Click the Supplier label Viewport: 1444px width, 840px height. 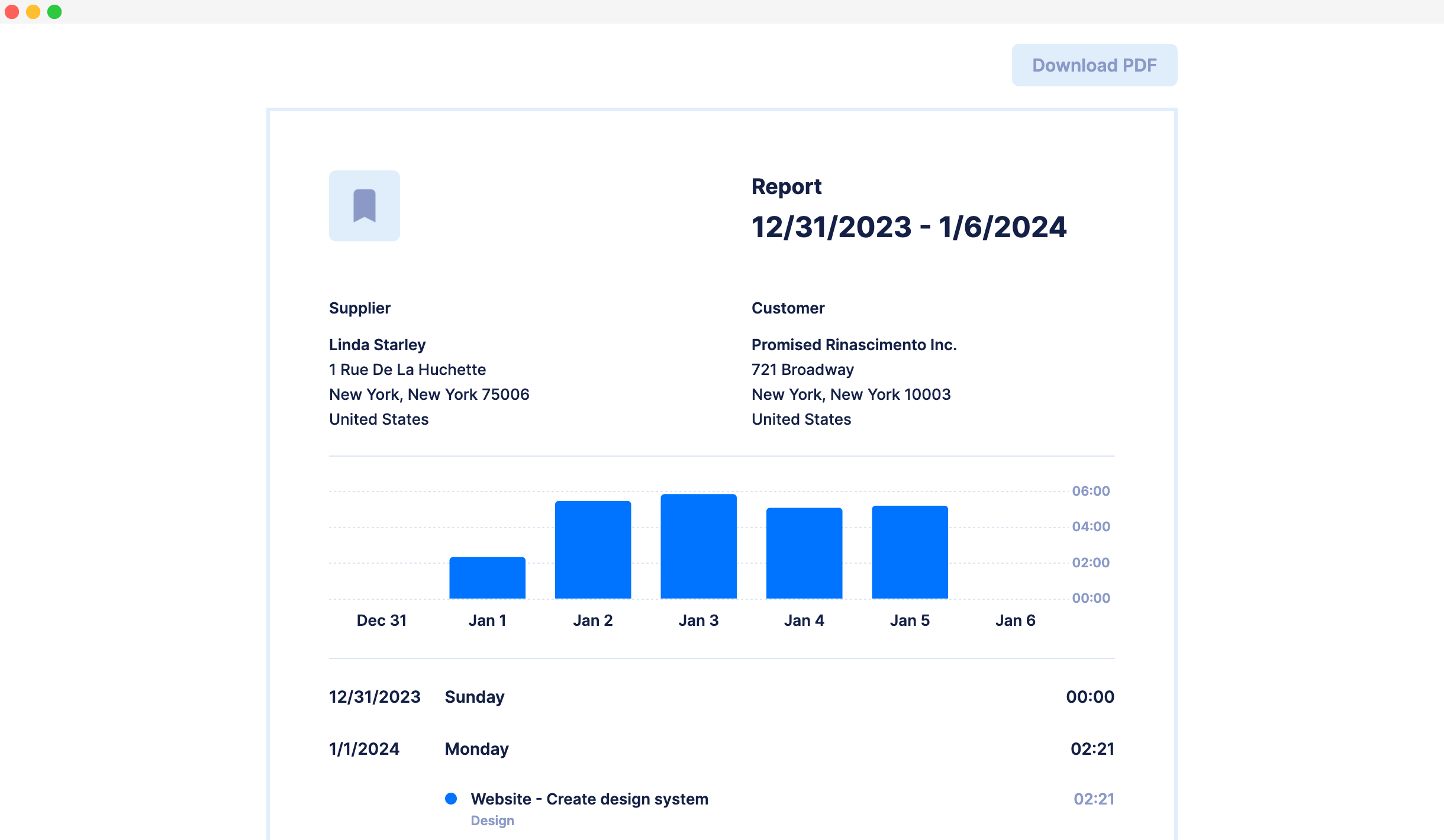click(360, 308)
